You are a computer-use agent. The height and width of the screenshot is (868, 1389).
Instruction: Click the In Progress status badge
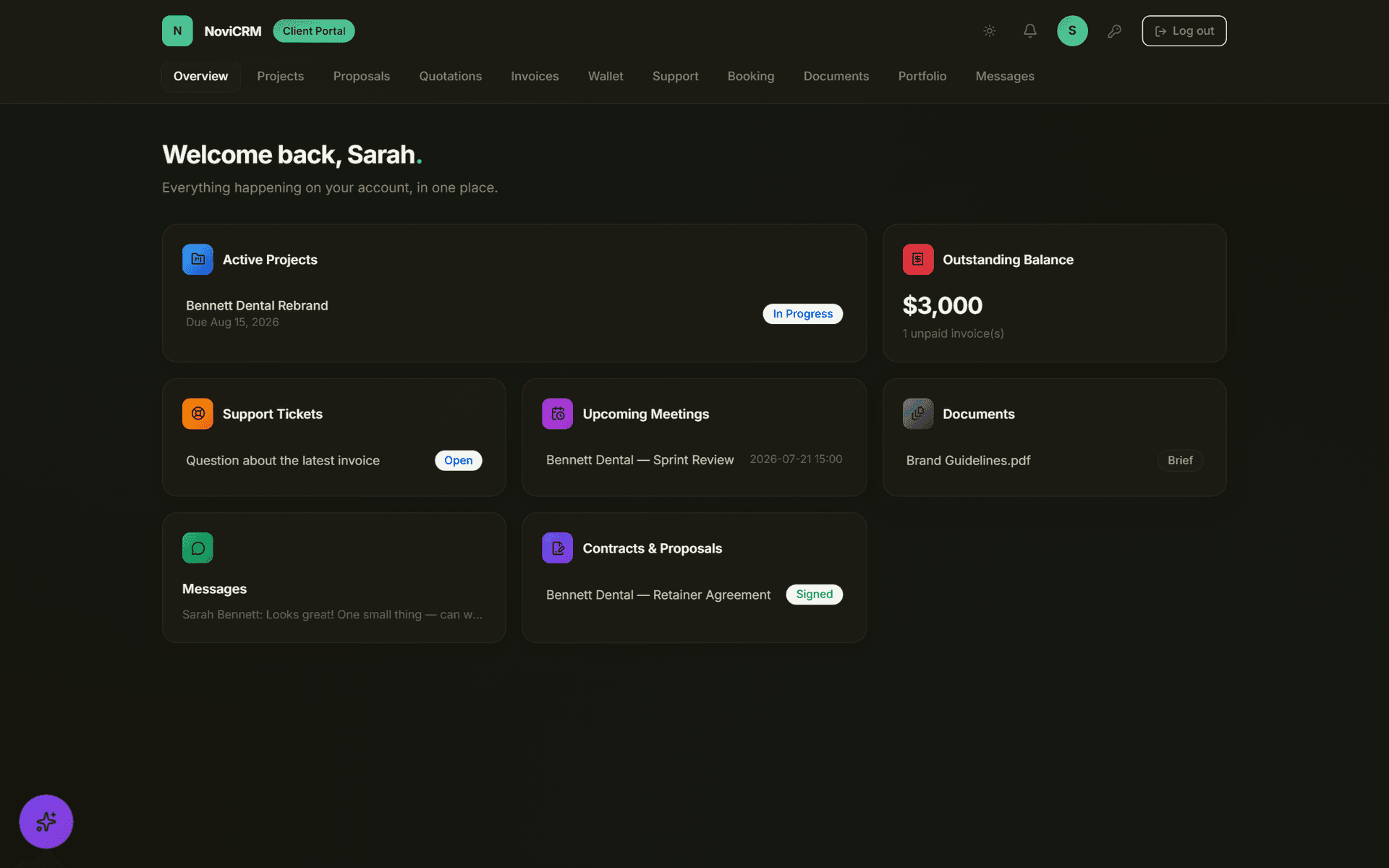(803, 314)
